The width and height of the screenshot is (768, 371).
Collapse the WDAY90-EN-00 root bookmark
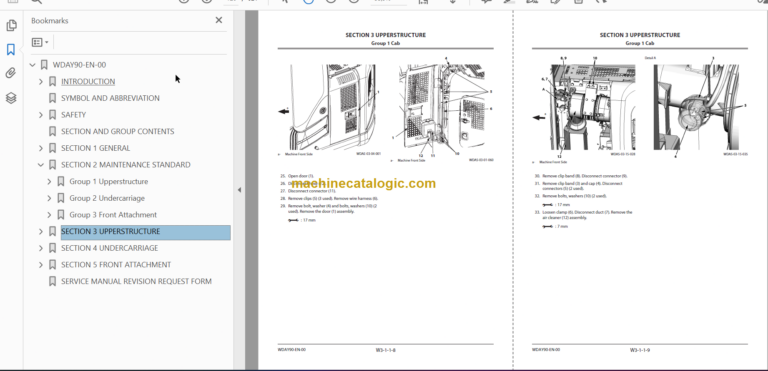(x=32, y=65)
